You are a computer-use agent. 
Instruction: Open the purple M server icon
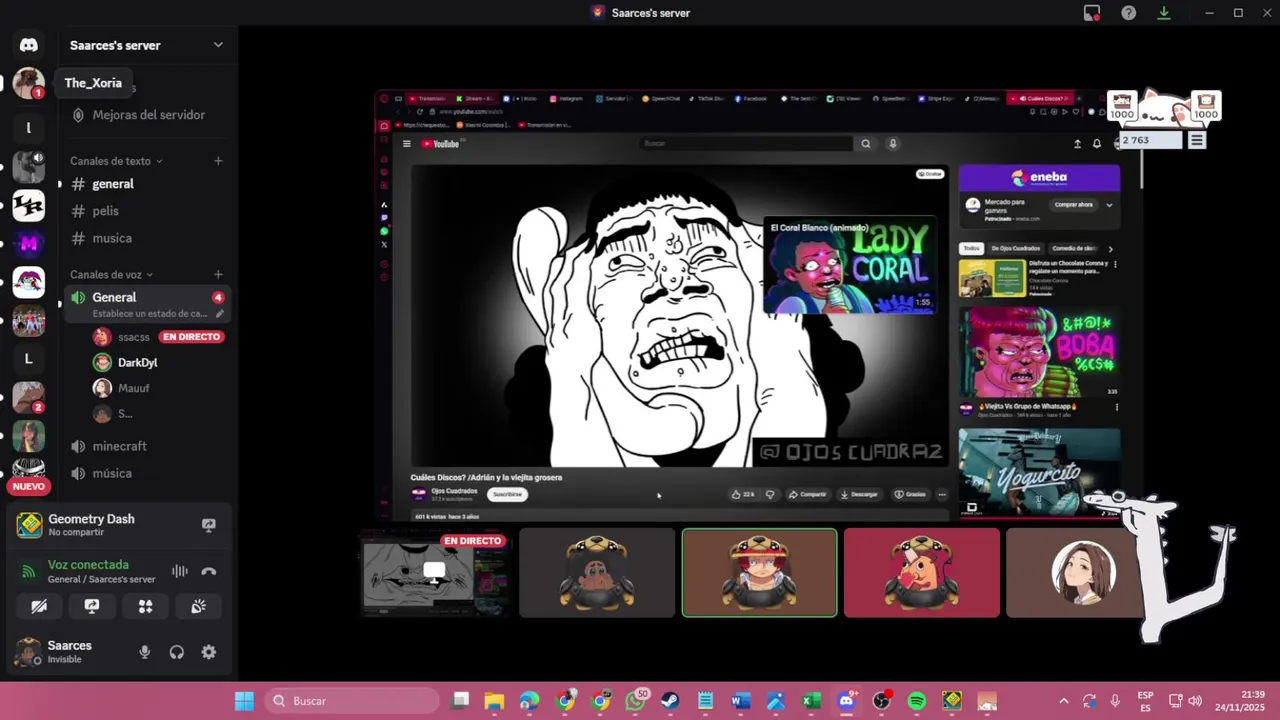29,243
